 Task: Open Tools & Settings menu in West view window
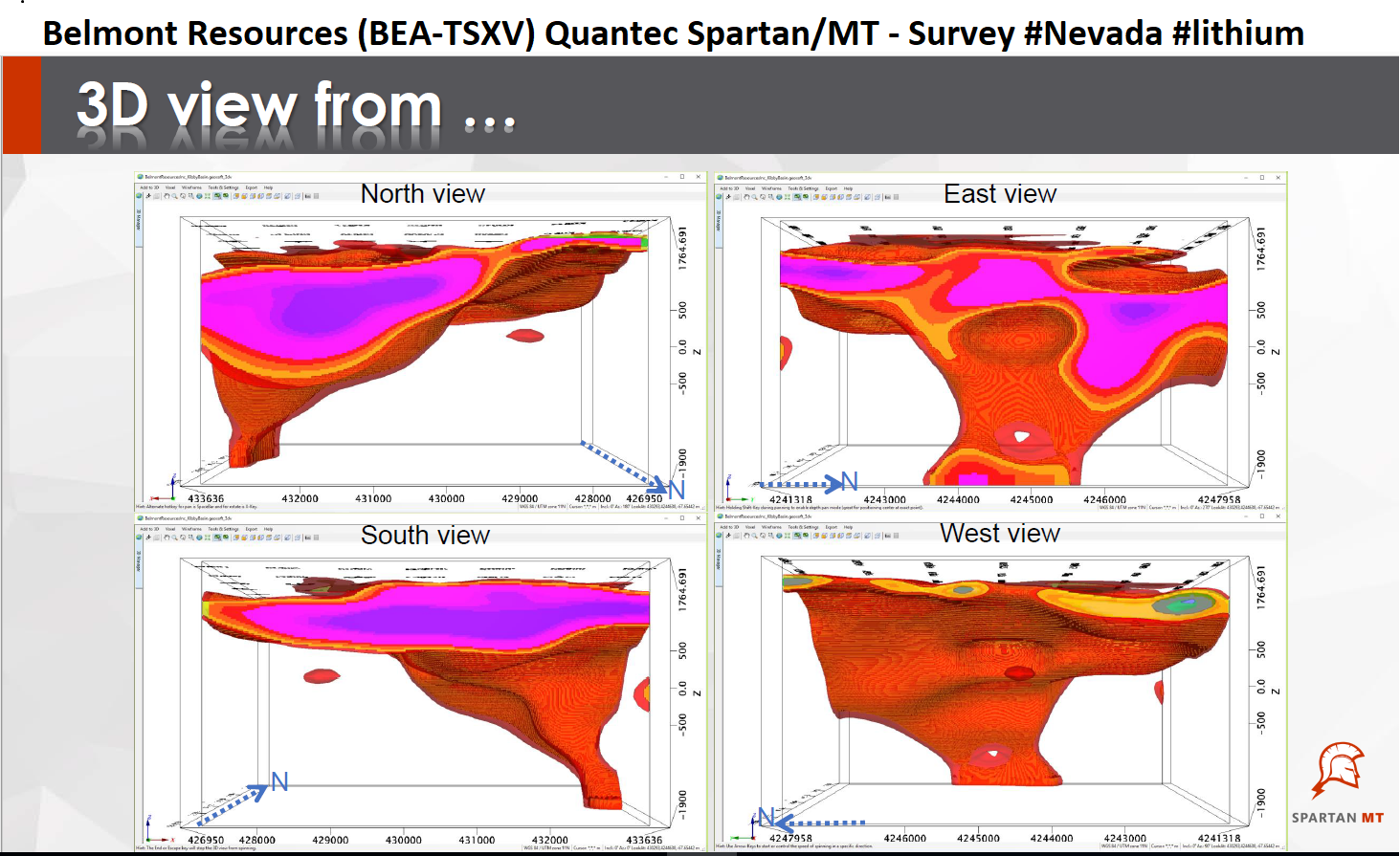click(x=803, y=527)
